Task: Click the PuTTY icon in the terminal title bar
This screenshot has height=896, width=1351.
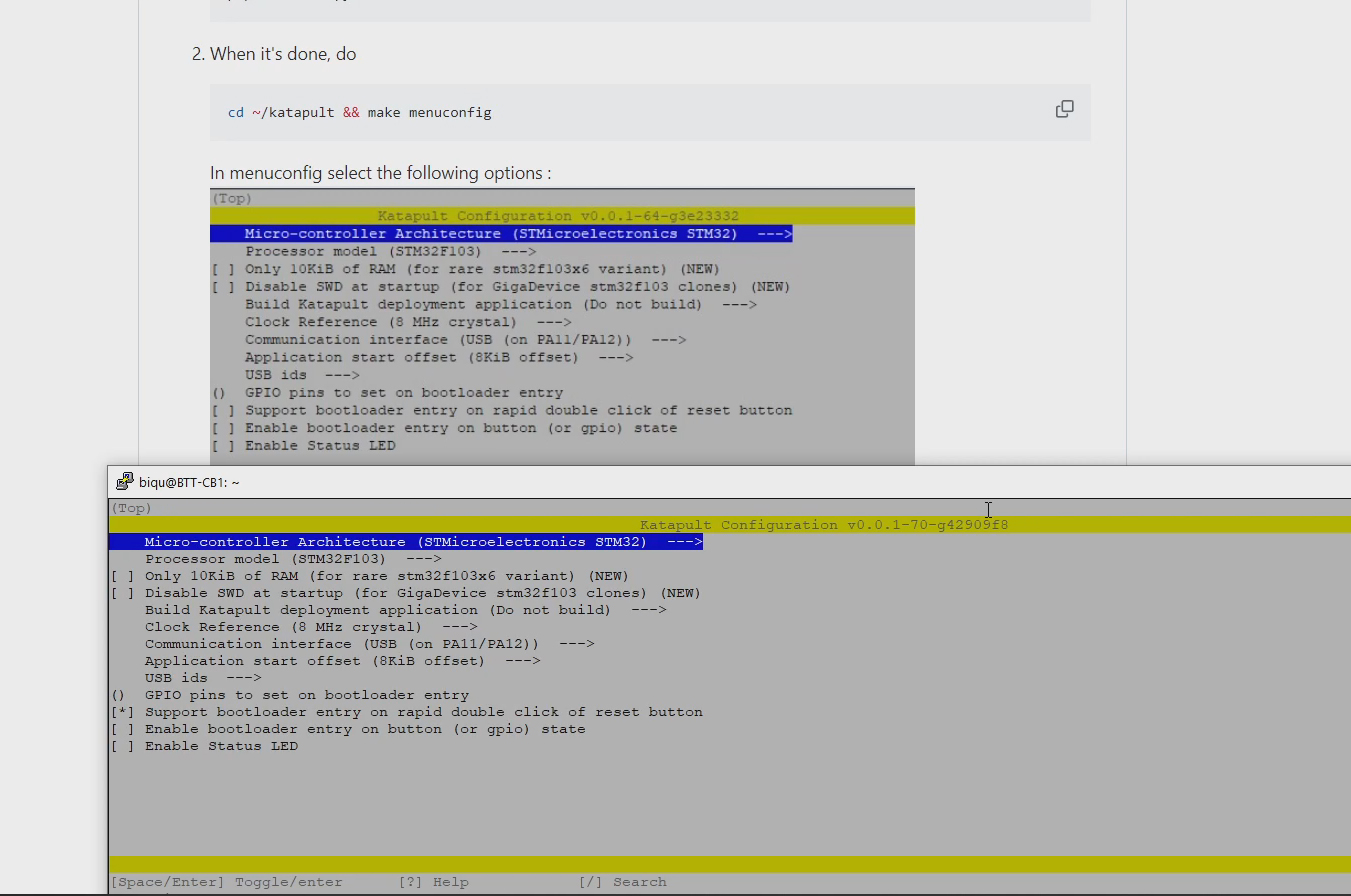Action: coord(124,482)
